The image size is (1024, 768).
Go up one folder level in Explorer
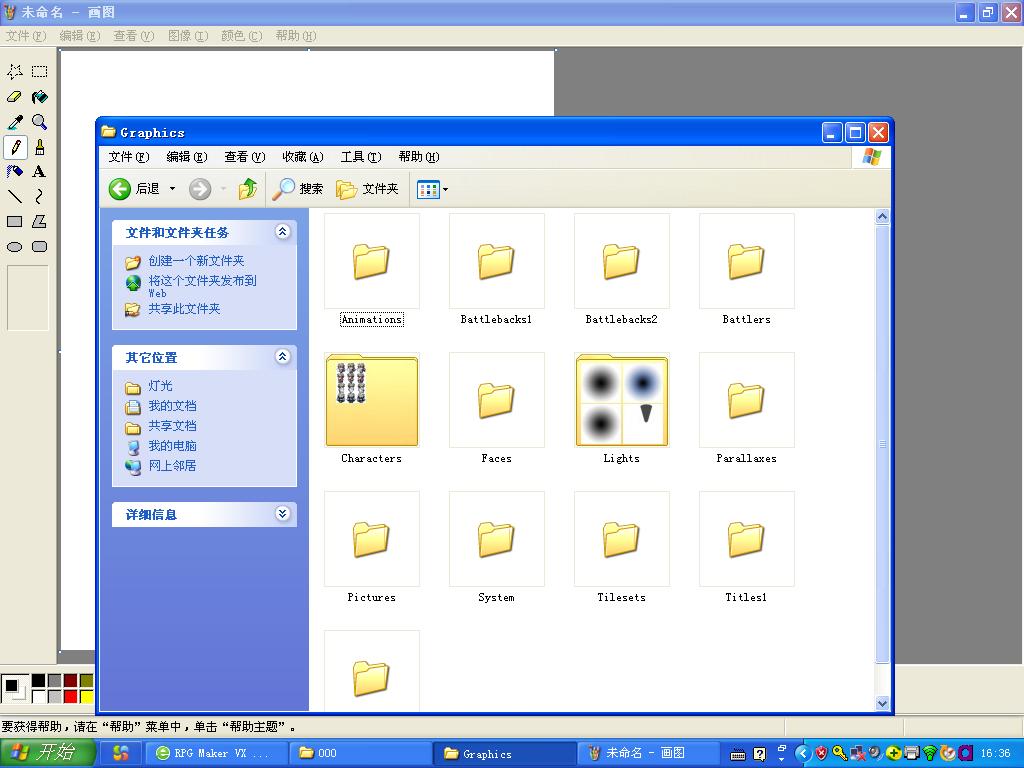point(248,189)
